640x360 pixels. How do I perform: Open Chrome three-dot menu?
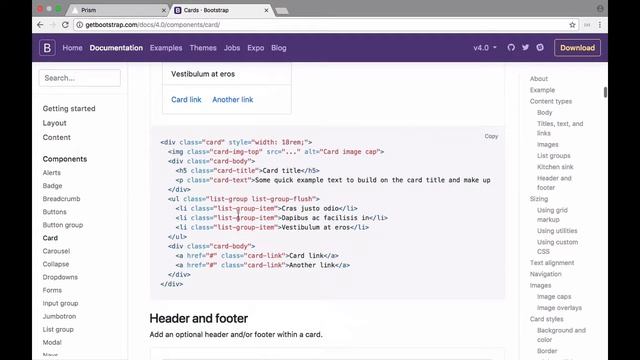click(x=600, y=25)
